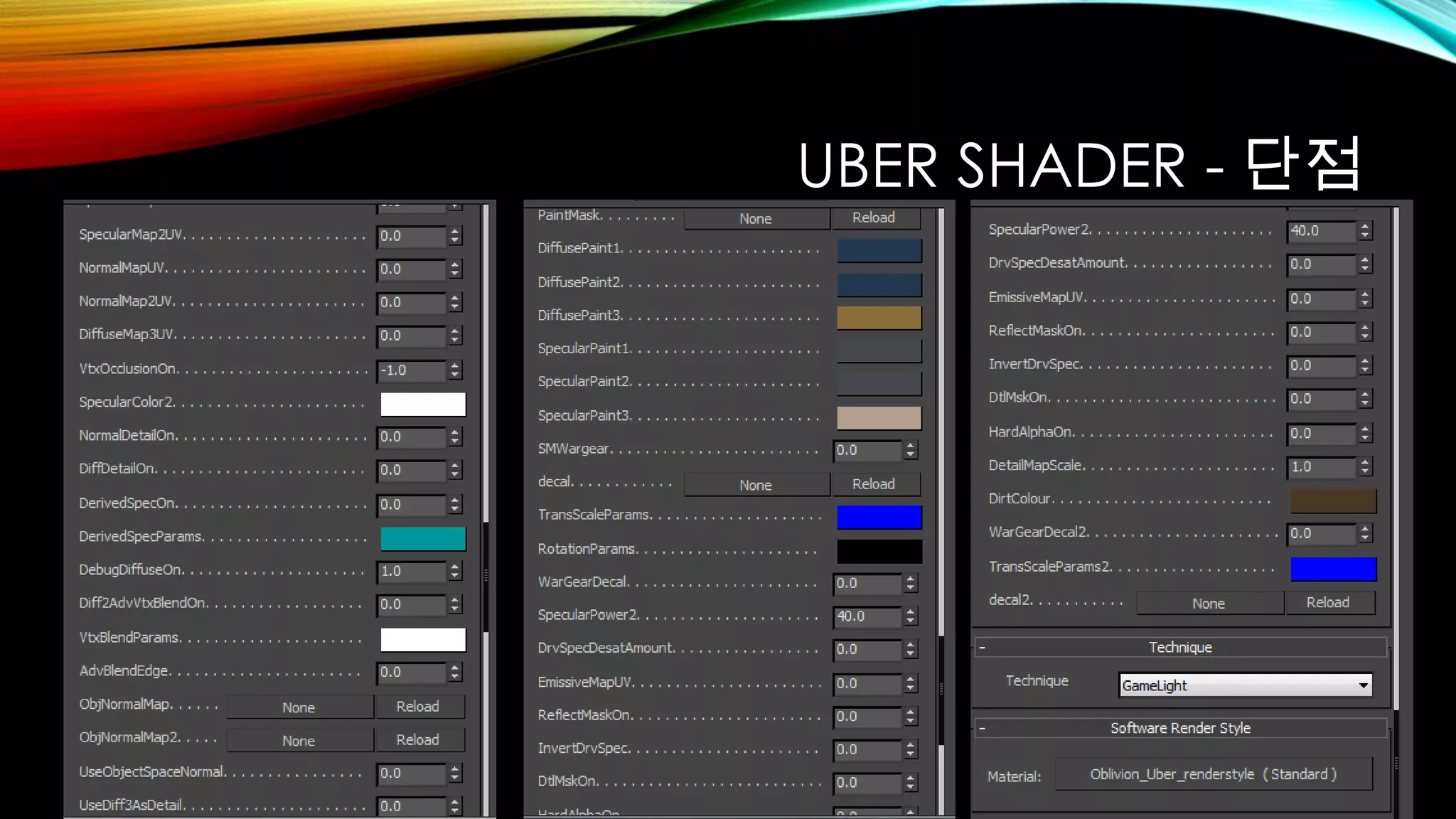Click the SpecularPaint1 dark gray swatch
Screen dimensions: 1456x819
click(879, 350)
